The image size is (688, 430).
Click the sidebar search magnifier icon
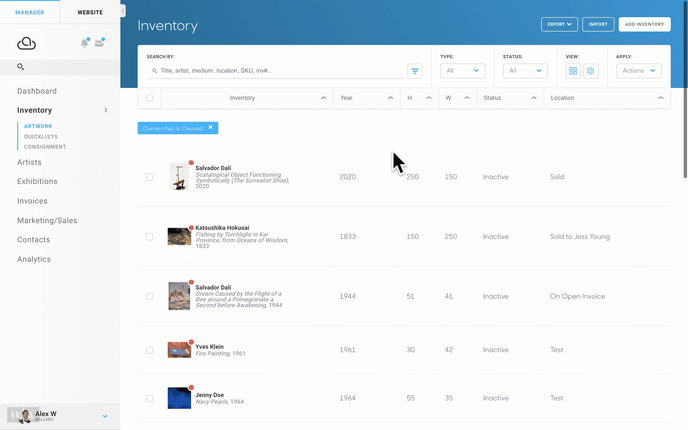click(20, 67)
